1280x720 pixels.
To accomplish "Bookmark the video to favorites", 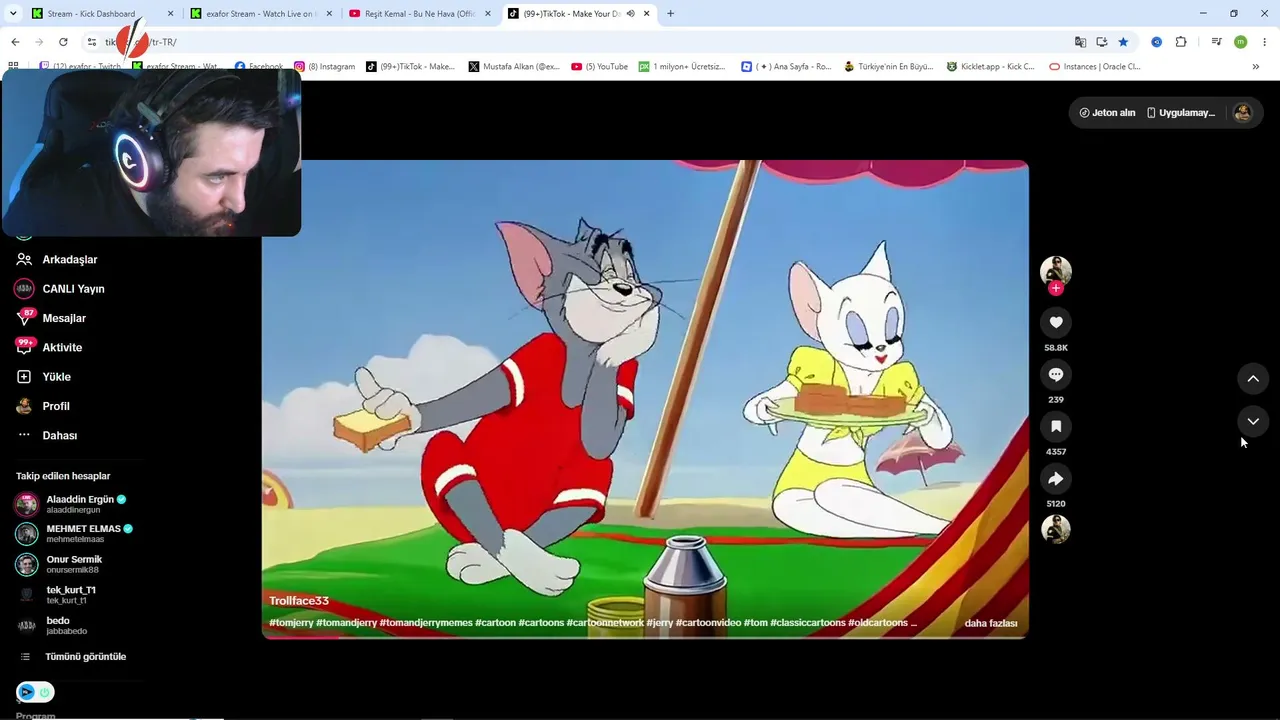I will click(1055, 426).
